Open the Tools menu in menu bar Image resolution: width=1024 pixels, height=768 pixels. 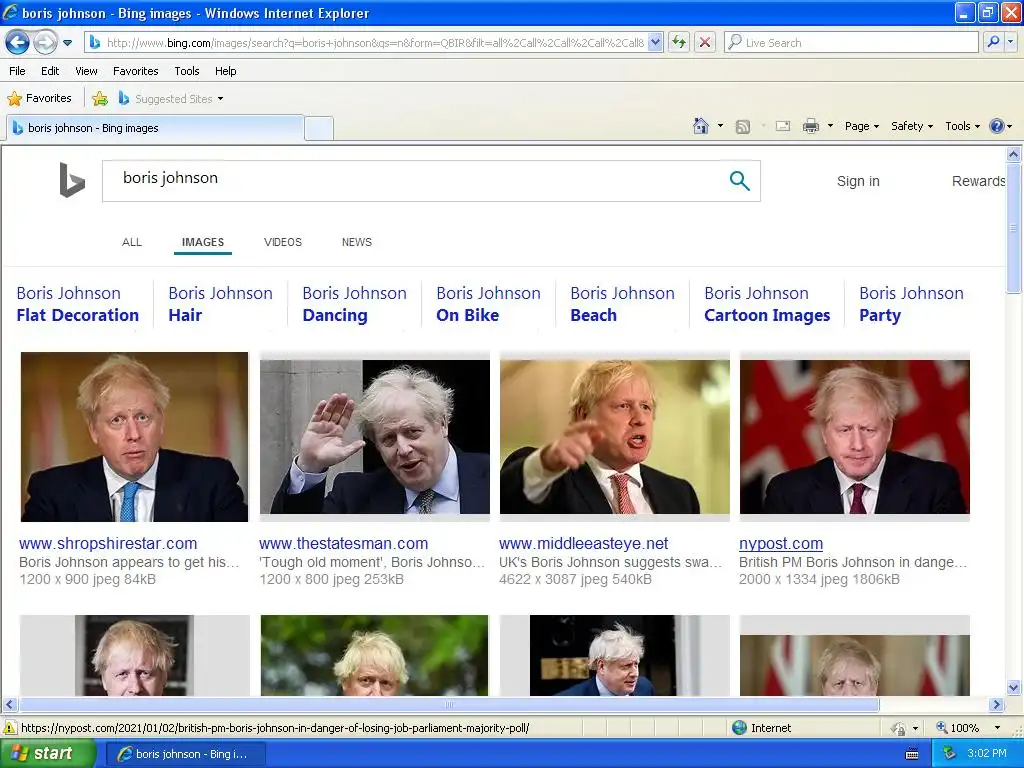pyautogui.click(x=187, y=71)
